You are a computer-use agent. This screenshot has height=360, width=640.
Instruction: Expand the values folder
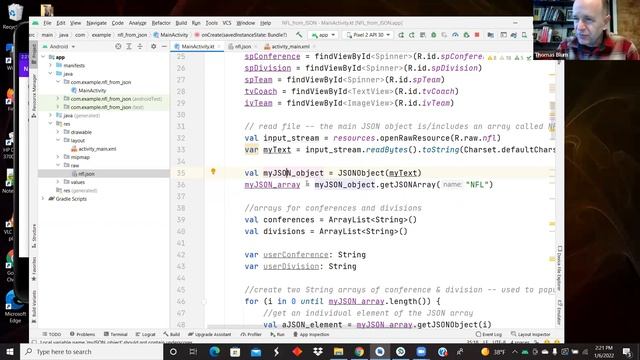pos(58,182)
